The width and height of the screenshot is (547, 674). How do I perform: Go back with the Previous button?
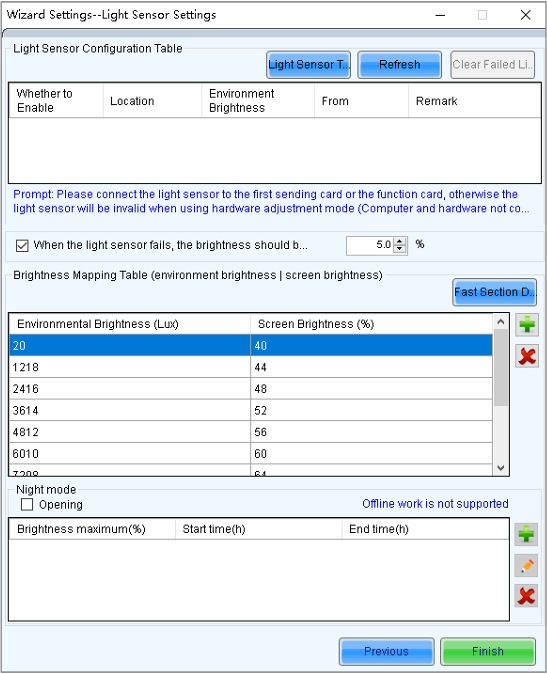387,651
